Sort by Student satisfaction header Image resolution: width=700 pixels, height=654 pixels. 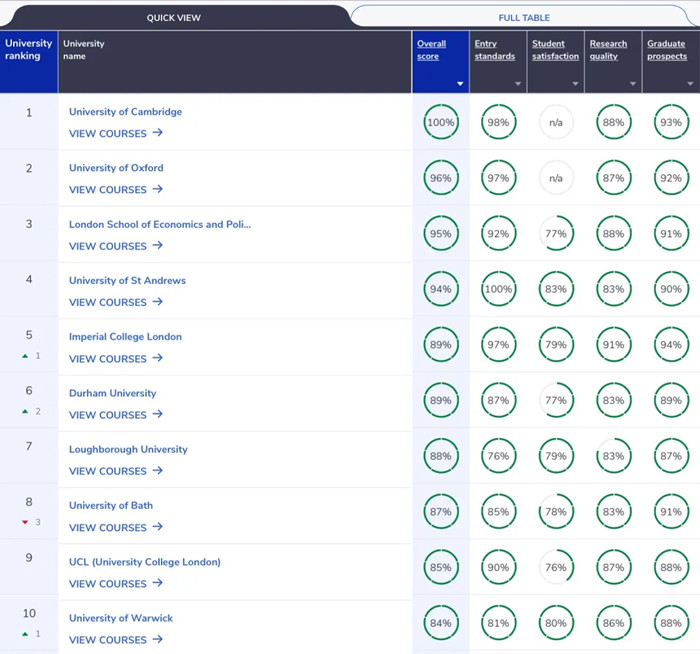click(x=555, y=50)
